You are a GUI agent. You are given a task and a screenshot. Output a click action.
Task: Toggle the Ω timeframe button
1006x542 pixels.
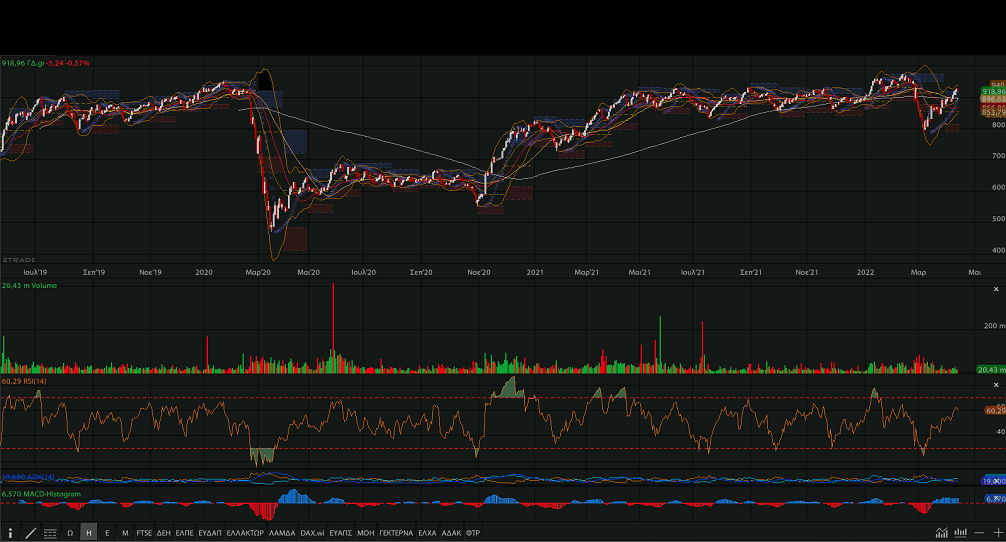[70, 533]
